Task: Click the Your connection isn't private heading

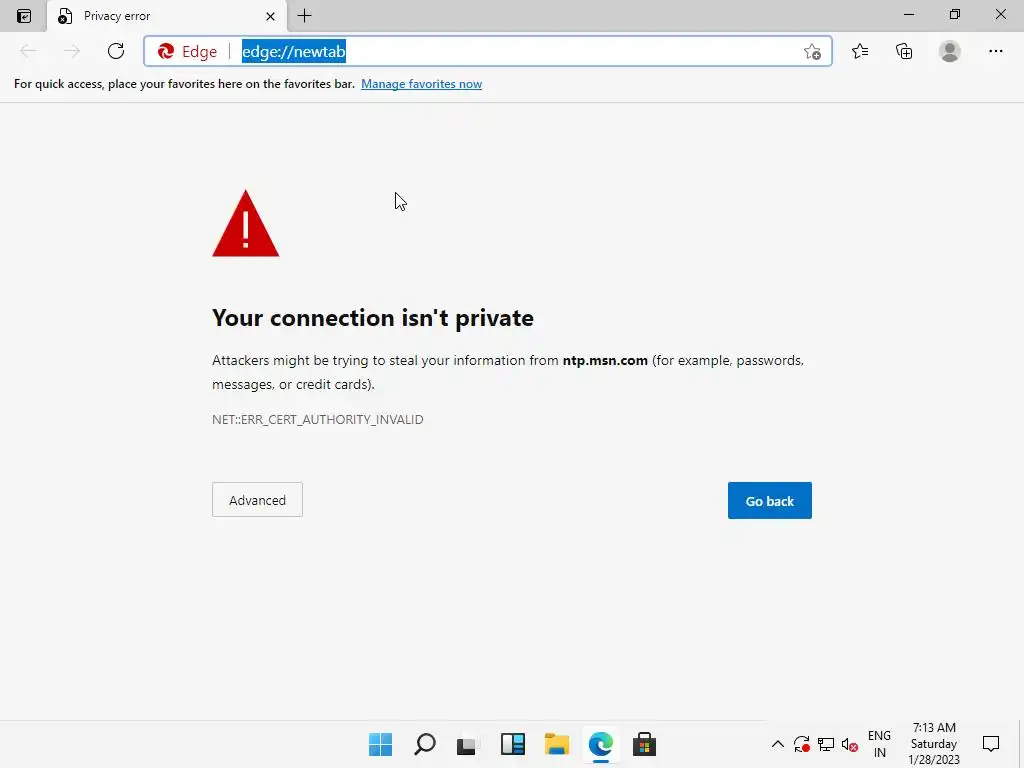Action: 373,318
